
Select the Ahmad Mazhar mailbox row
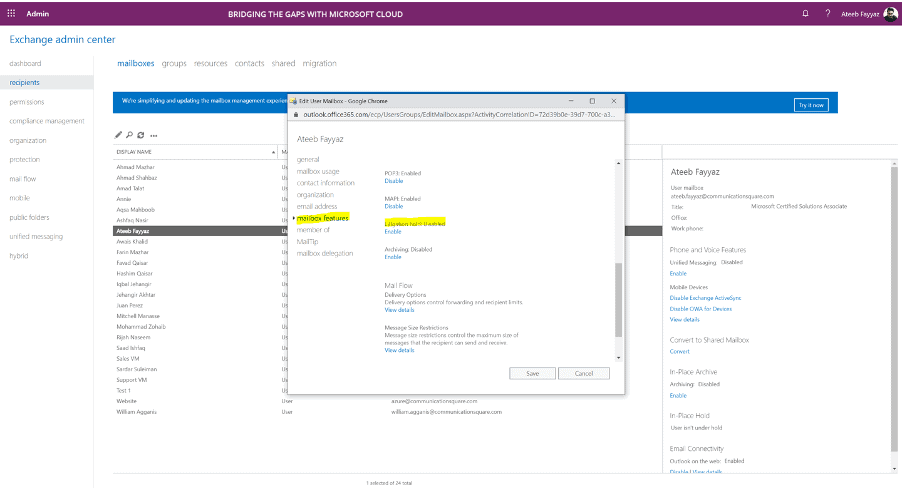tap(387, 167)
